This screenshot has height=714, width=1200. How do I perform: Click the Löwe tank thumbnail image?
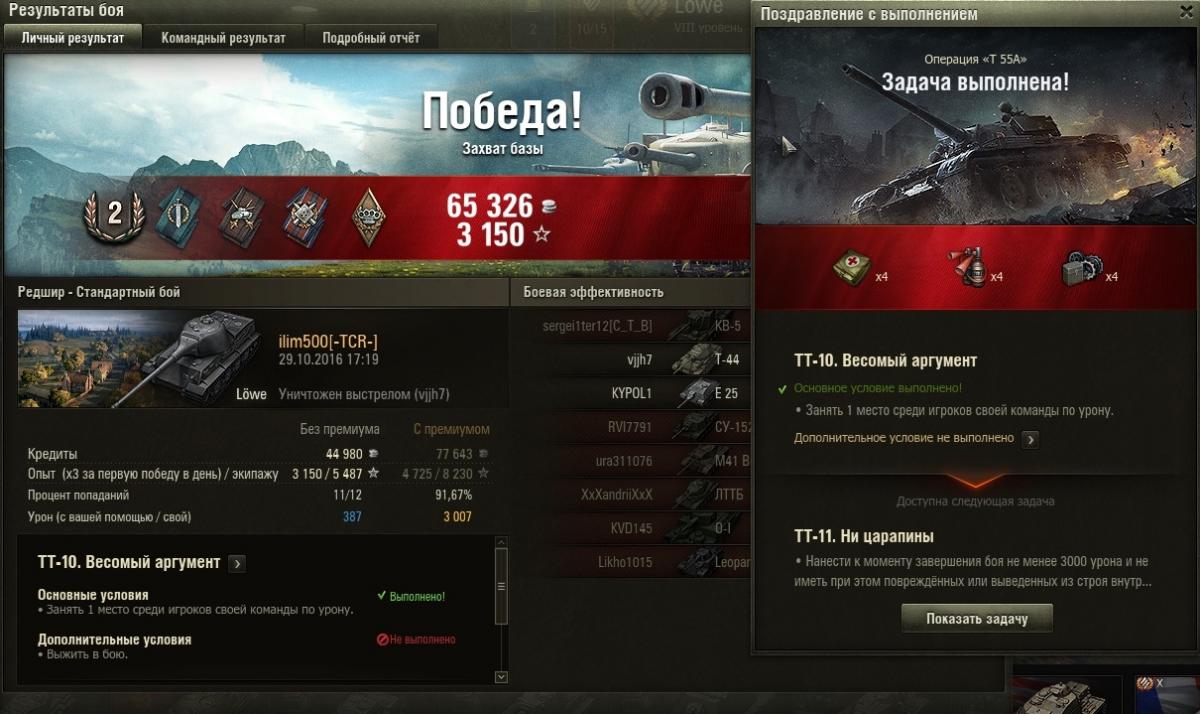pos(143,359)
